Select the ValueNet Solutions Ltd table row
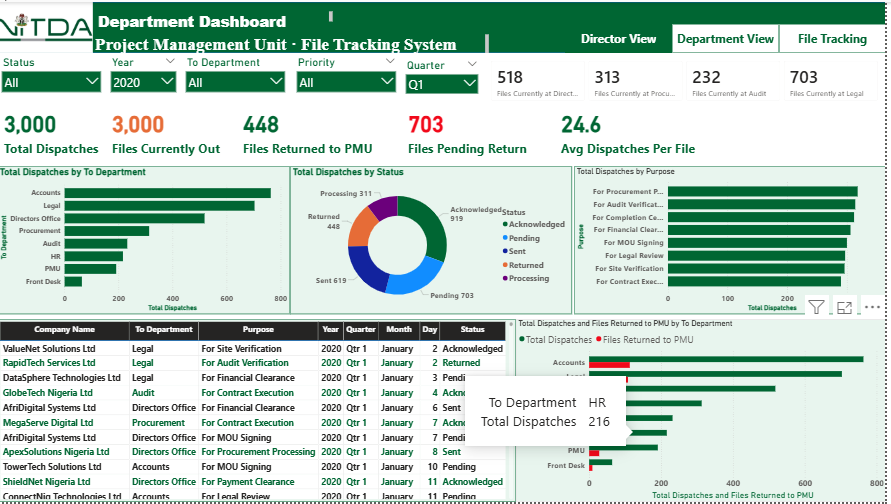This screenshot has width=891, height=504. tap(253, 348)
